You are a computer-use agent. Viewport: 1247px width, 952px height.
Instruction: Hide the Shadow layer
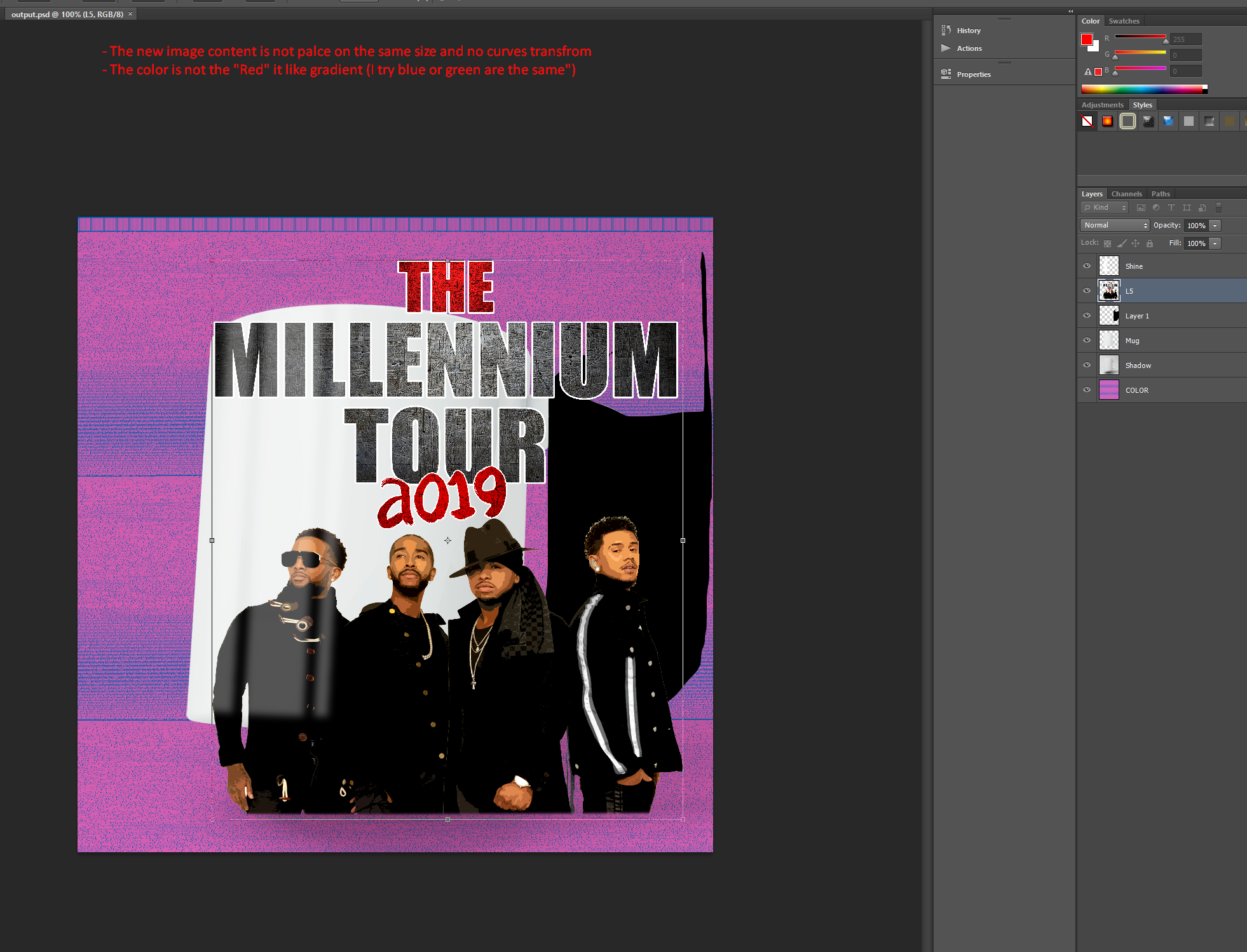coord(1087,365)
